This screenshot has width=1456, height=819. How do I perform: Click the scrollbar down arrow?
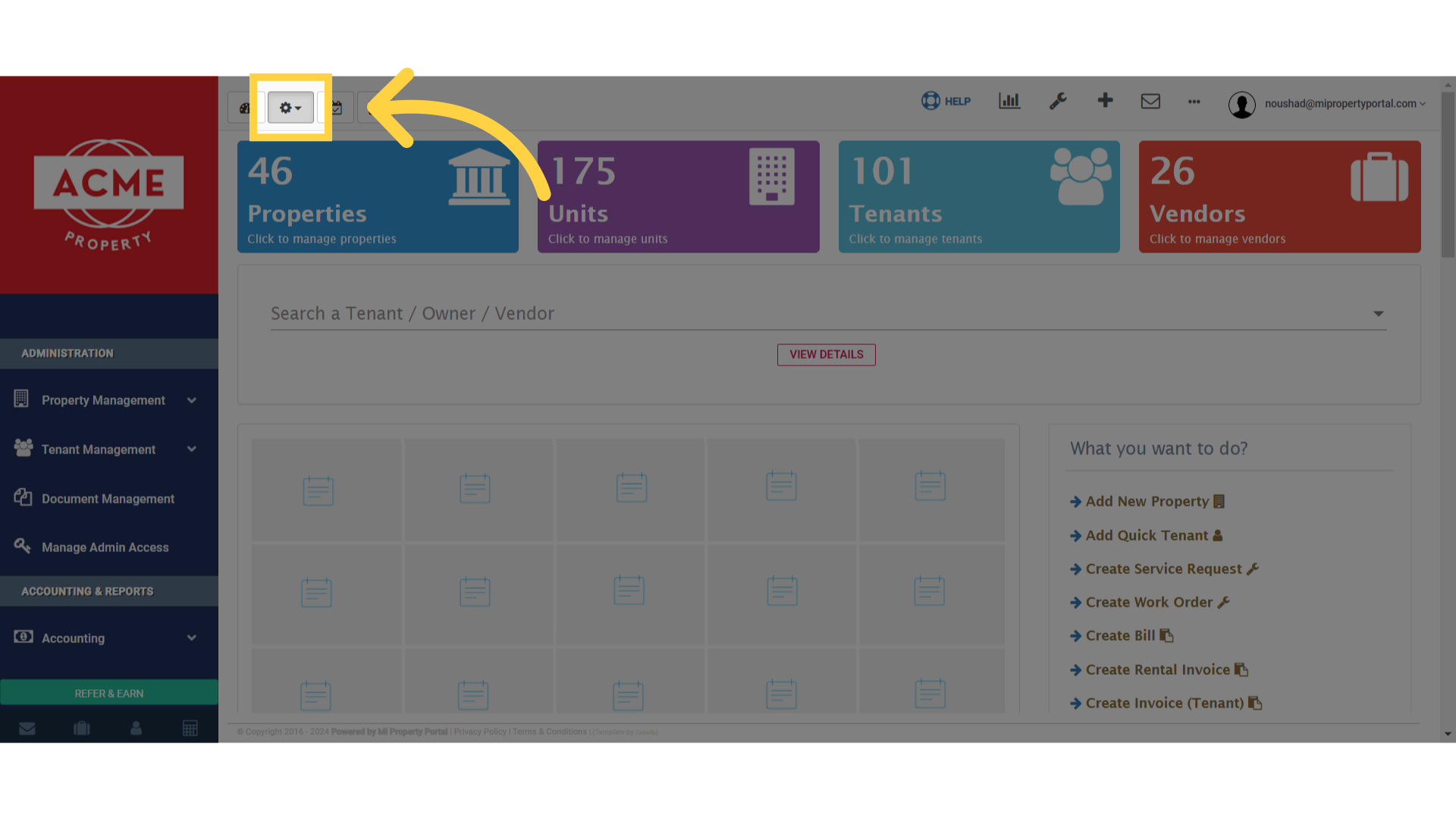coord(1448,734)
